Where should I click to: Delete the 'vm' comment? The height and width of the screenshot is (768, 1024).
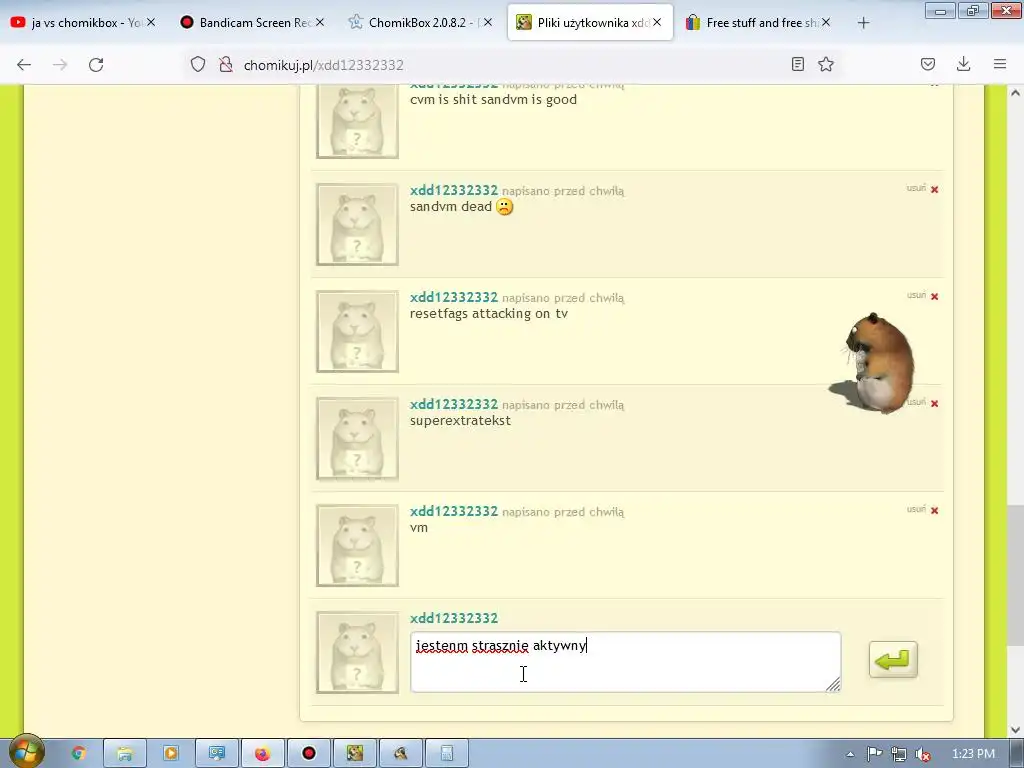(x=935, y=511)
